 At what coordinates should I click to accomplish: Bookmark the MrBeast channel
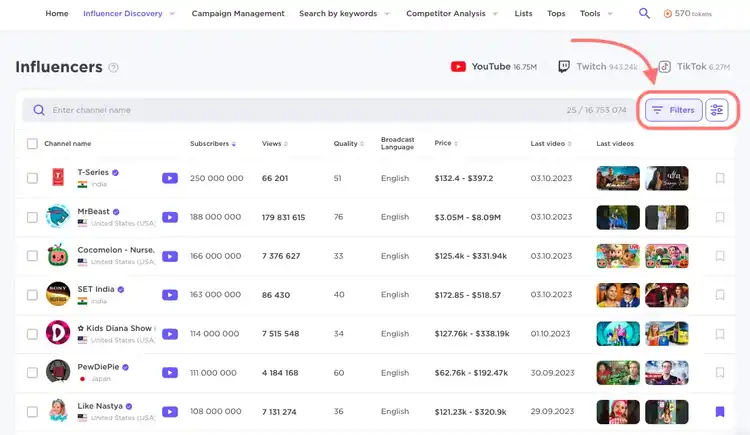click(720, 217)
